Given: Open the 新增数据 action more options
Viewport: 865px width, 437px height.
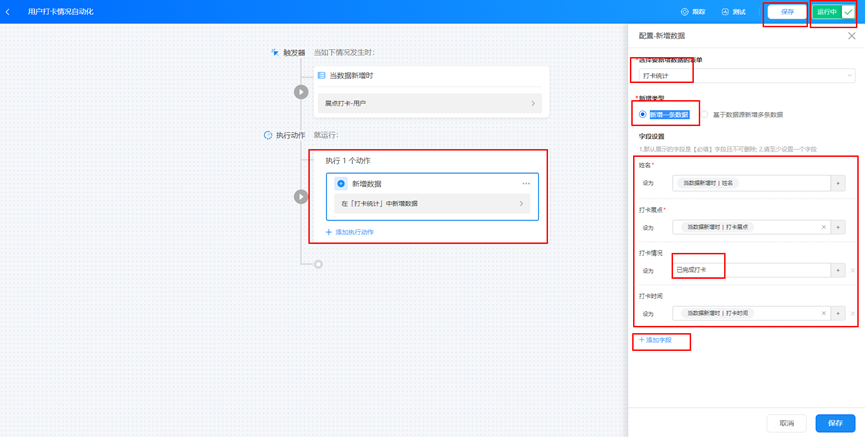Looking at the screenshot, I should [x=526, y=184].
